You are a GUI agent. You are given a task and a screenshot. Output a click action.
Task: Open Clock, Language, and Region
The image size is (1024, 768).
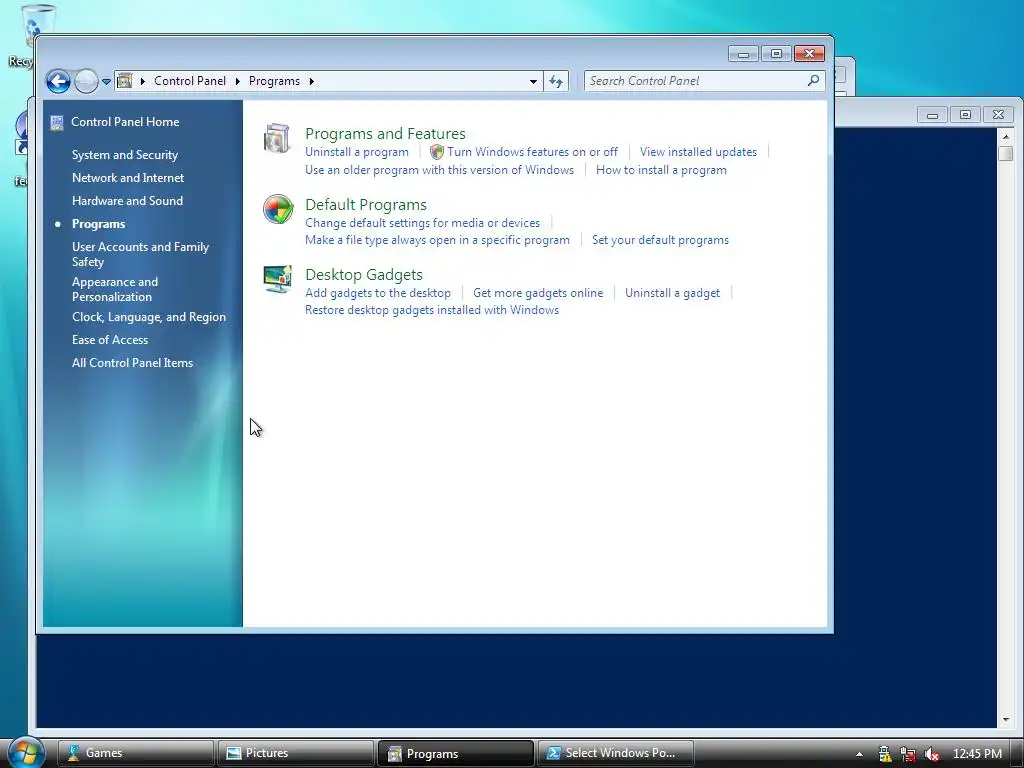pyautogui.click(x=149, y=317)
